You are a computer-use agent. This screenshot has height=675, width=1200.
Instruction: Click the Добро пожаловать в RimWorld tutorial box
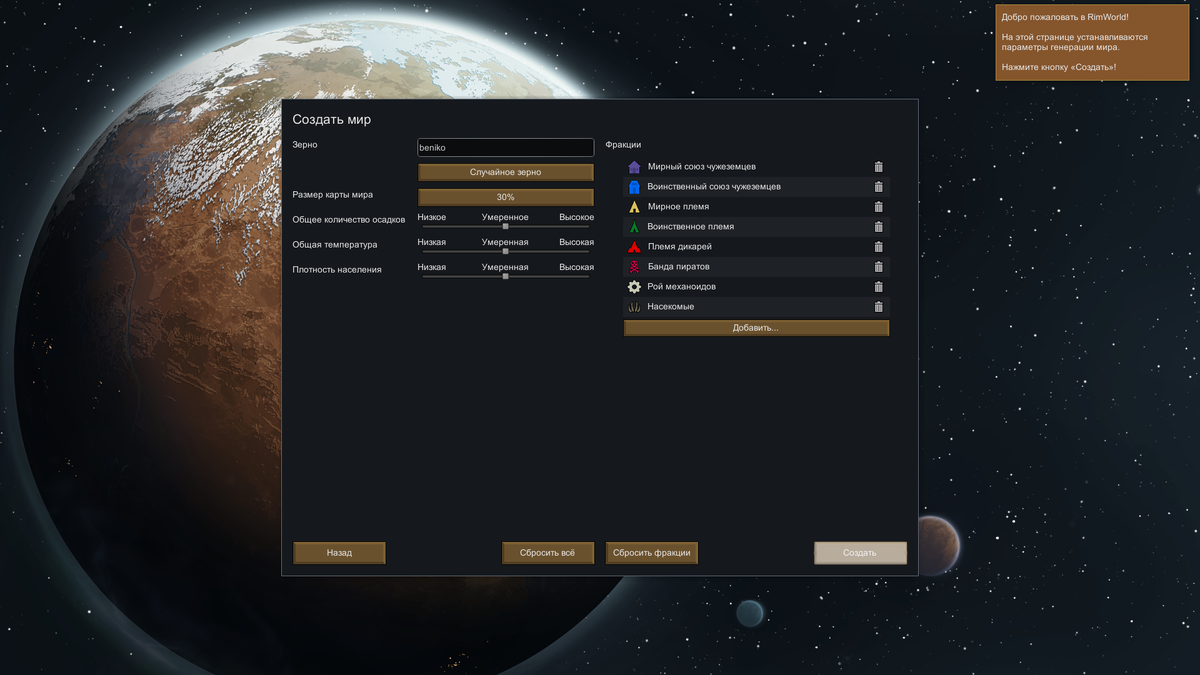[1092, 42]
